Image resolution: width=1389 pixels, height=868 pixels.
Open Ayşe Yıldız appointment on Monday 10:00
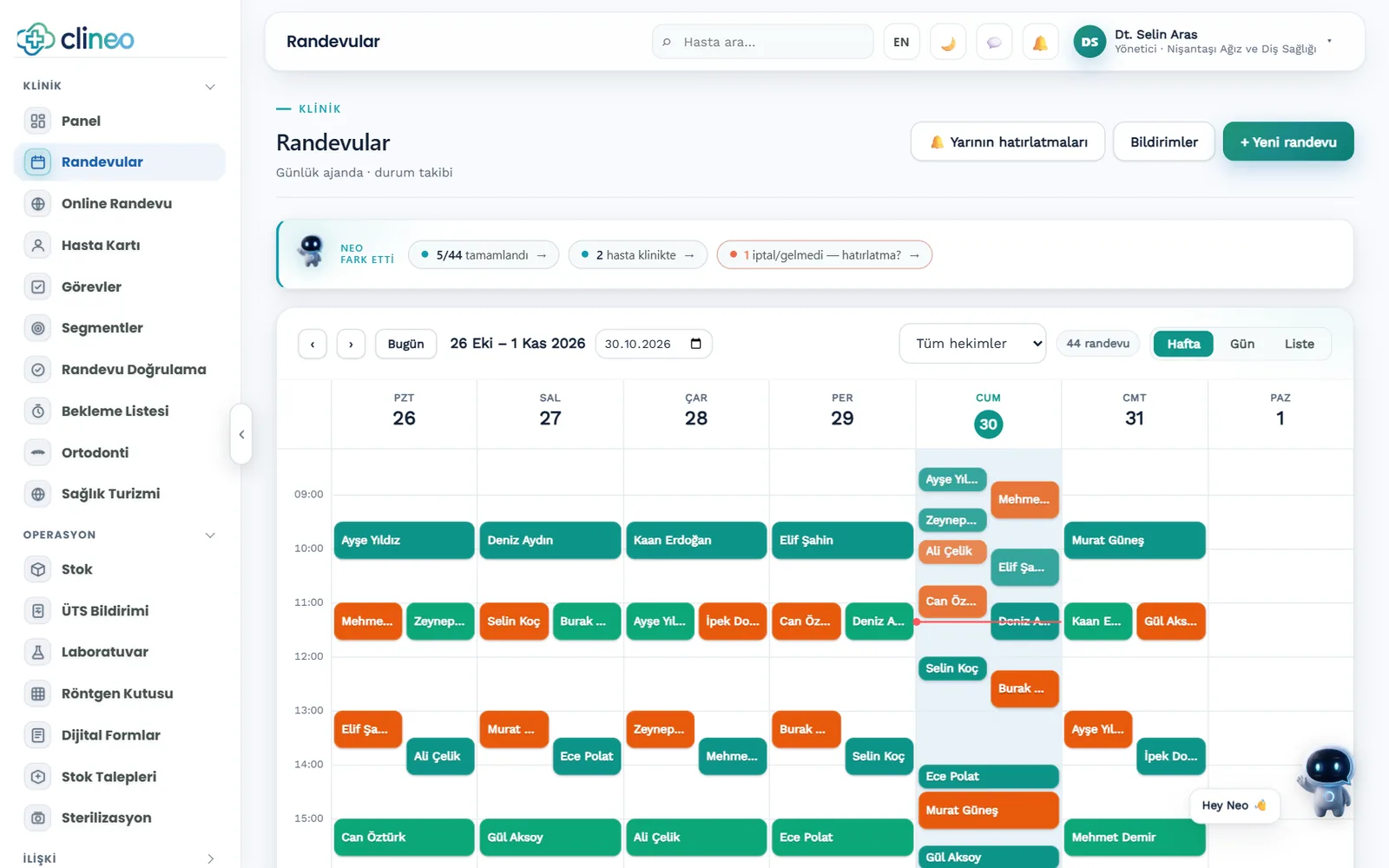(x=405, y=540)
